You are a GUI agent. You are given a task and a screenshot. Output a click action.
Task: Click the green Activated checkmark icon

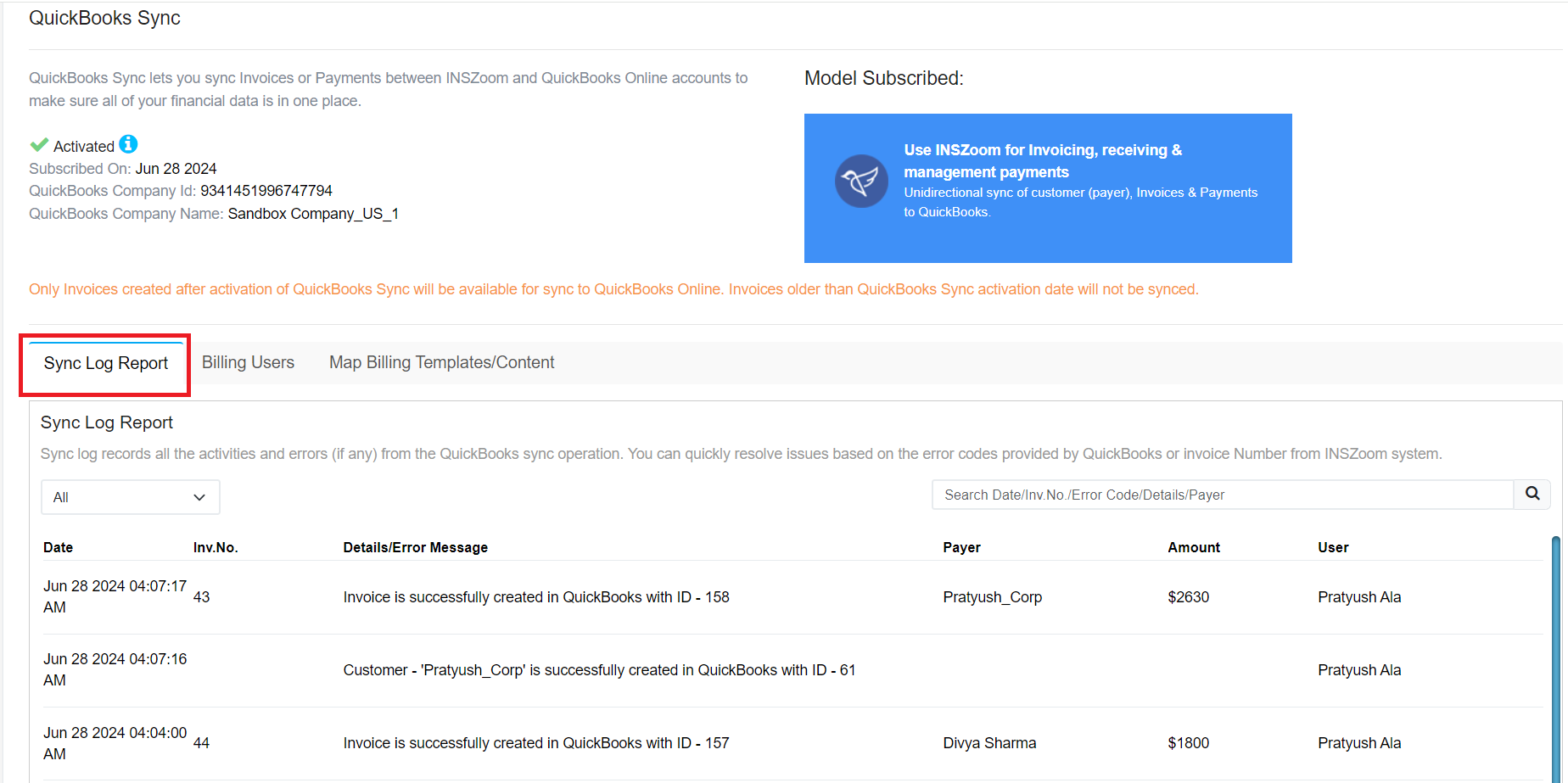(39, 145)
